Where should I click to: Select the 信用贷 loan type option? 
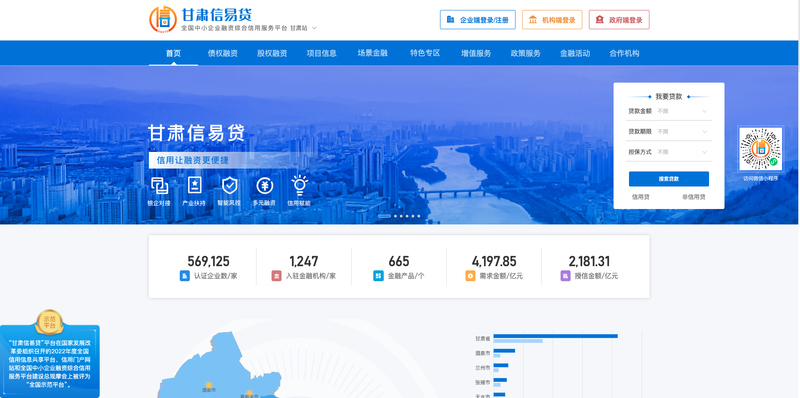pos(640,197)
